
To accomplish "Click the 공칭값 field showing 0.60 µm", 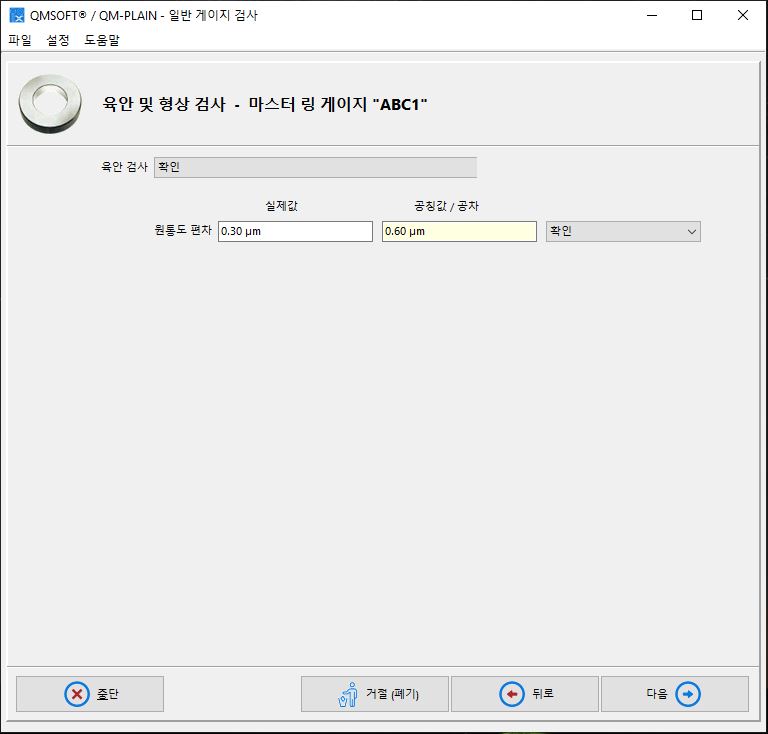I will (459, 231).
